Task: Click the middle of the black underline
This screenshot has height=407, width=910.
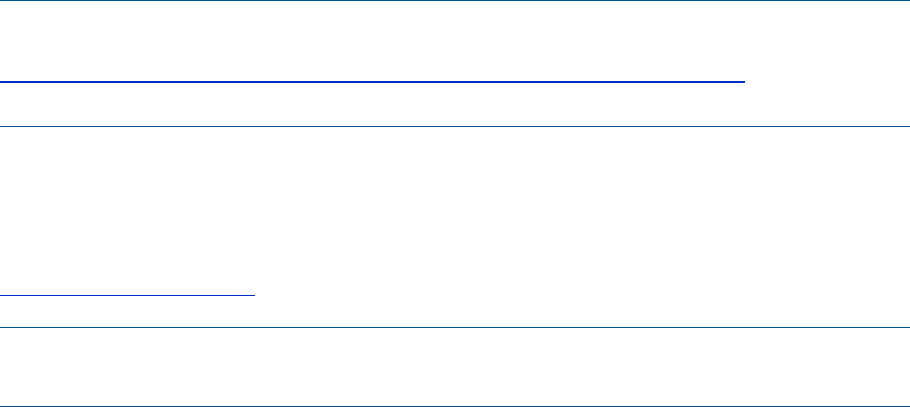Action: (128, 295)
